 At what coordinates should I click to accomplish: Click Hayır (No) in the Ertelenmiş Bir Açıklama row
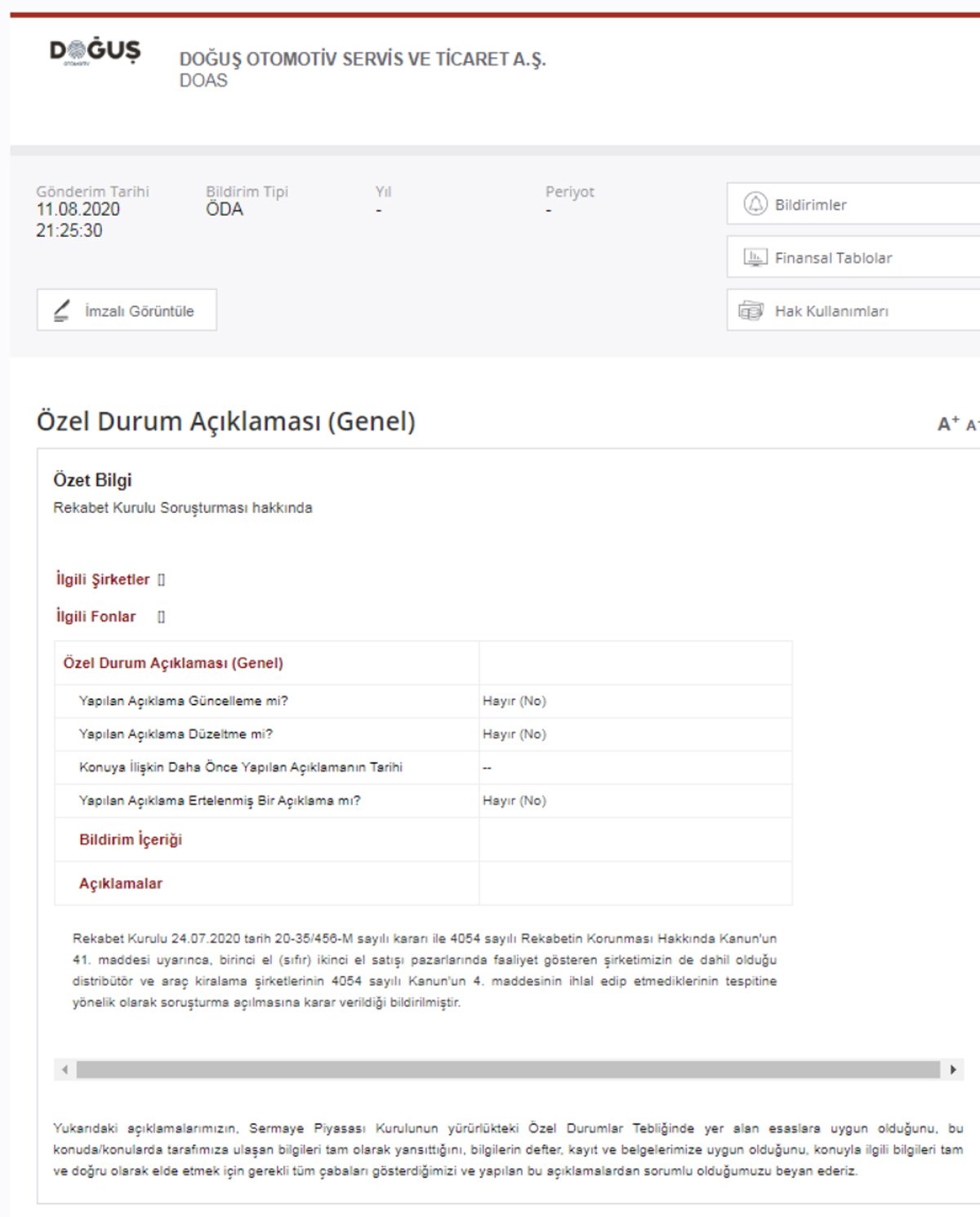514,800
